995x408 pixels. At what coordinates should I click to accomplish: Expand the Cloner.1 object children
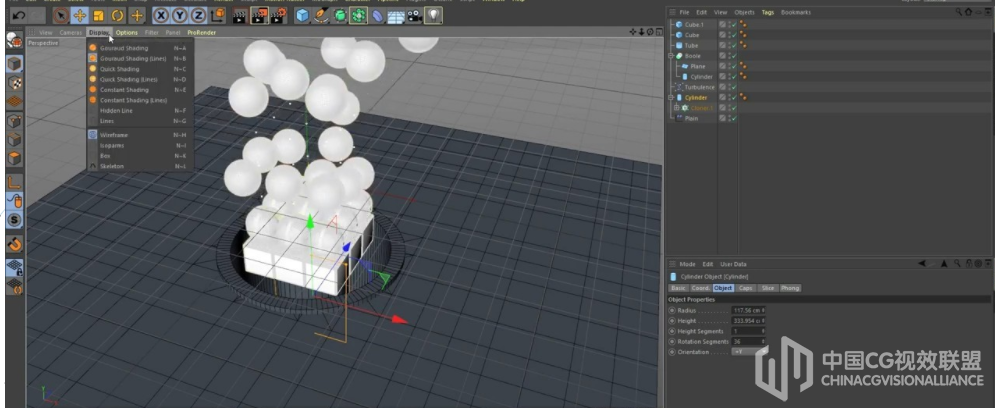(x=676, y=108)
